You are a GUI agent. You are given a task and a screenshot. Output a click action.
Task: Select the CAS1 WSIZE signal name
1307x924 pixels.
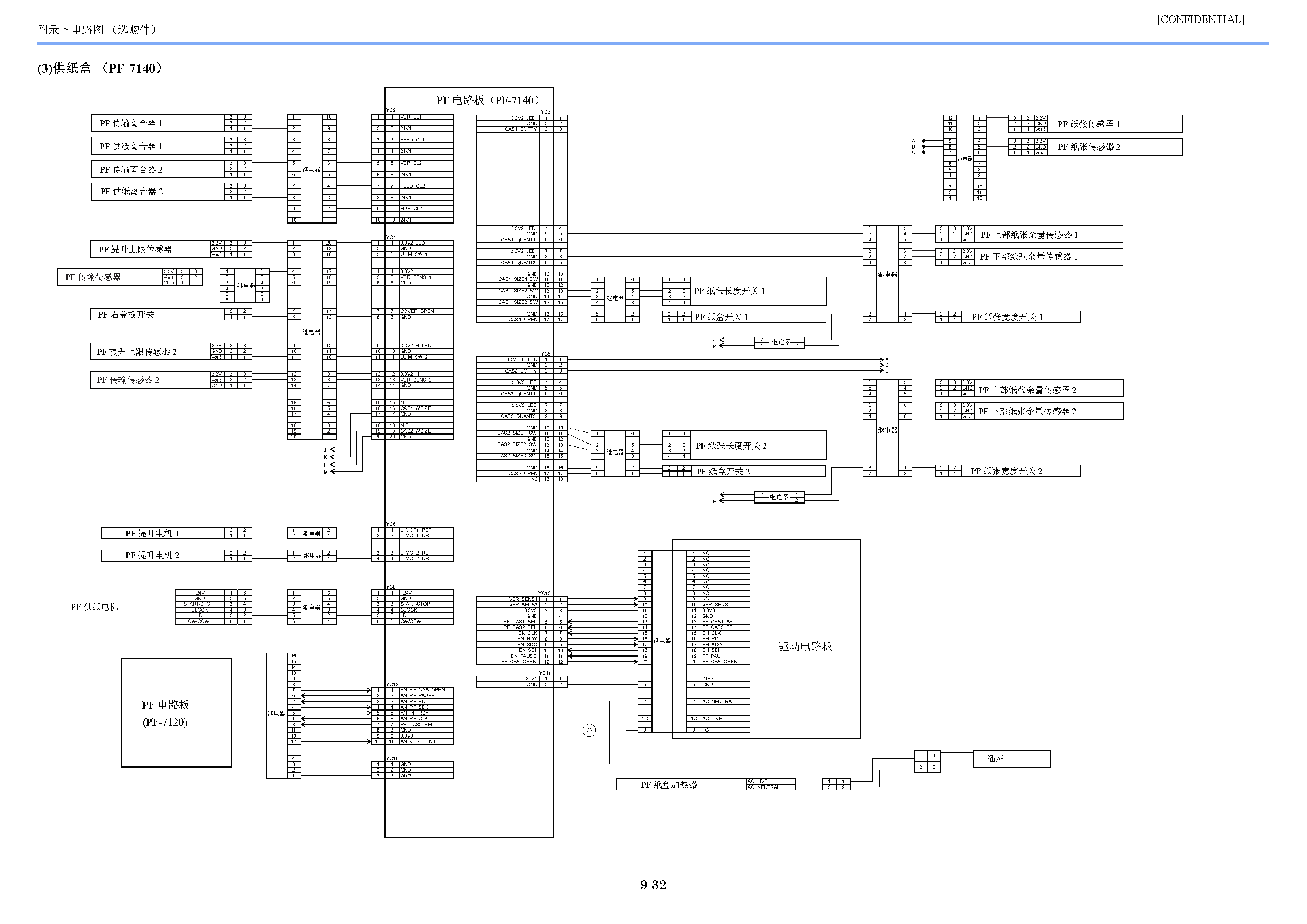[x=416, y=408]
